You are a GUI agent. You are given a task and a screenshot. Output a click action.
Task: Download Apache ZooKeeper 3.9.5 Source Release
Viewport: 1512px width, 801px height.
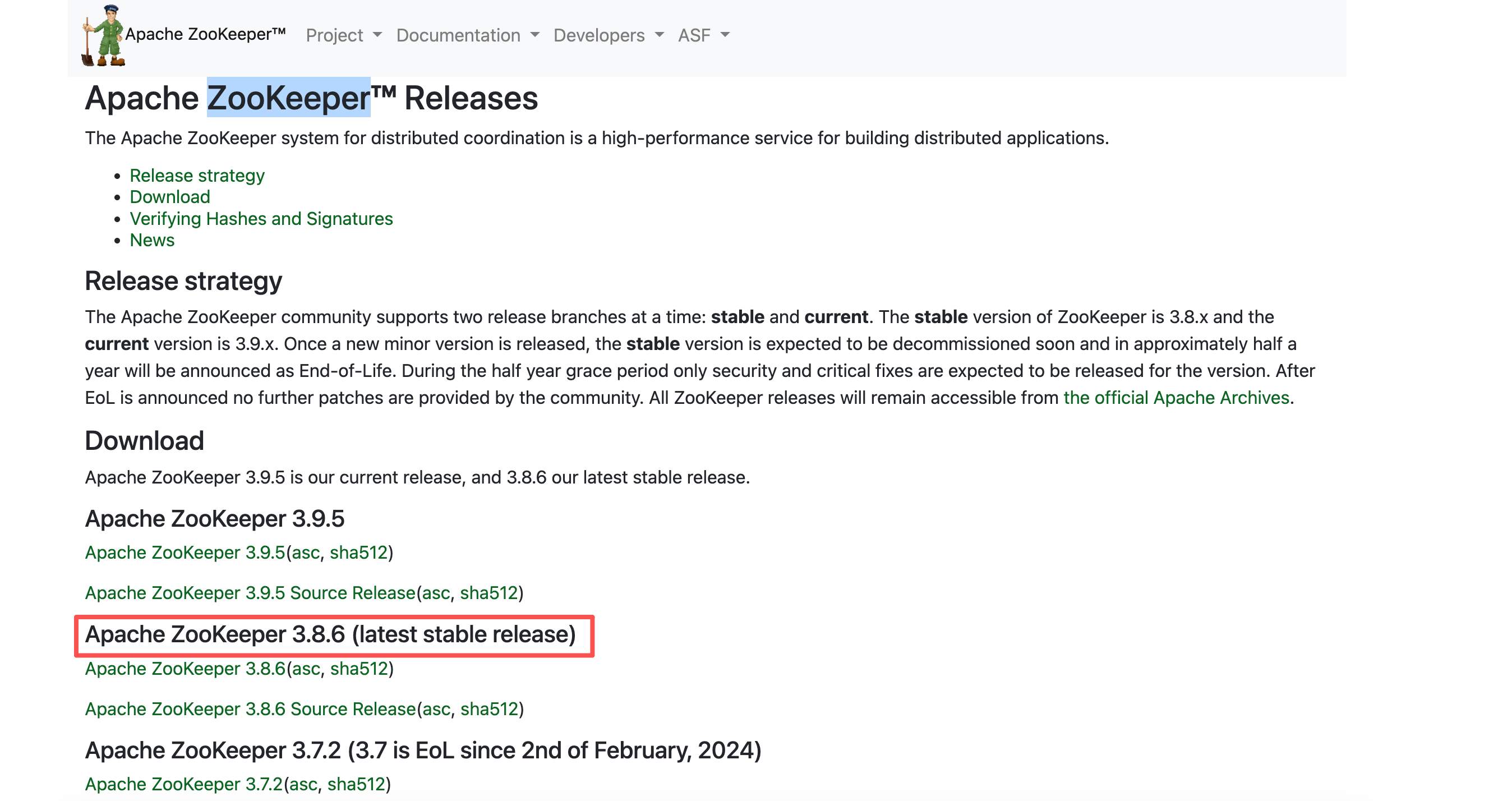pyautogui.click(x=250, y=593)
